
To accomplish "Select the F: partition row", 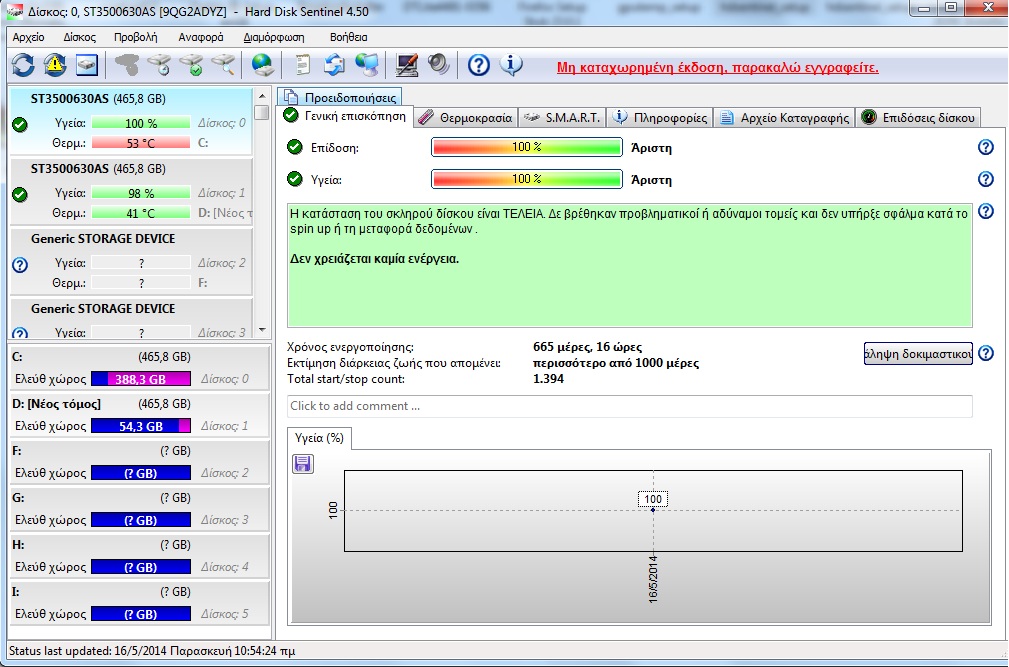I will tap(140, 462).
